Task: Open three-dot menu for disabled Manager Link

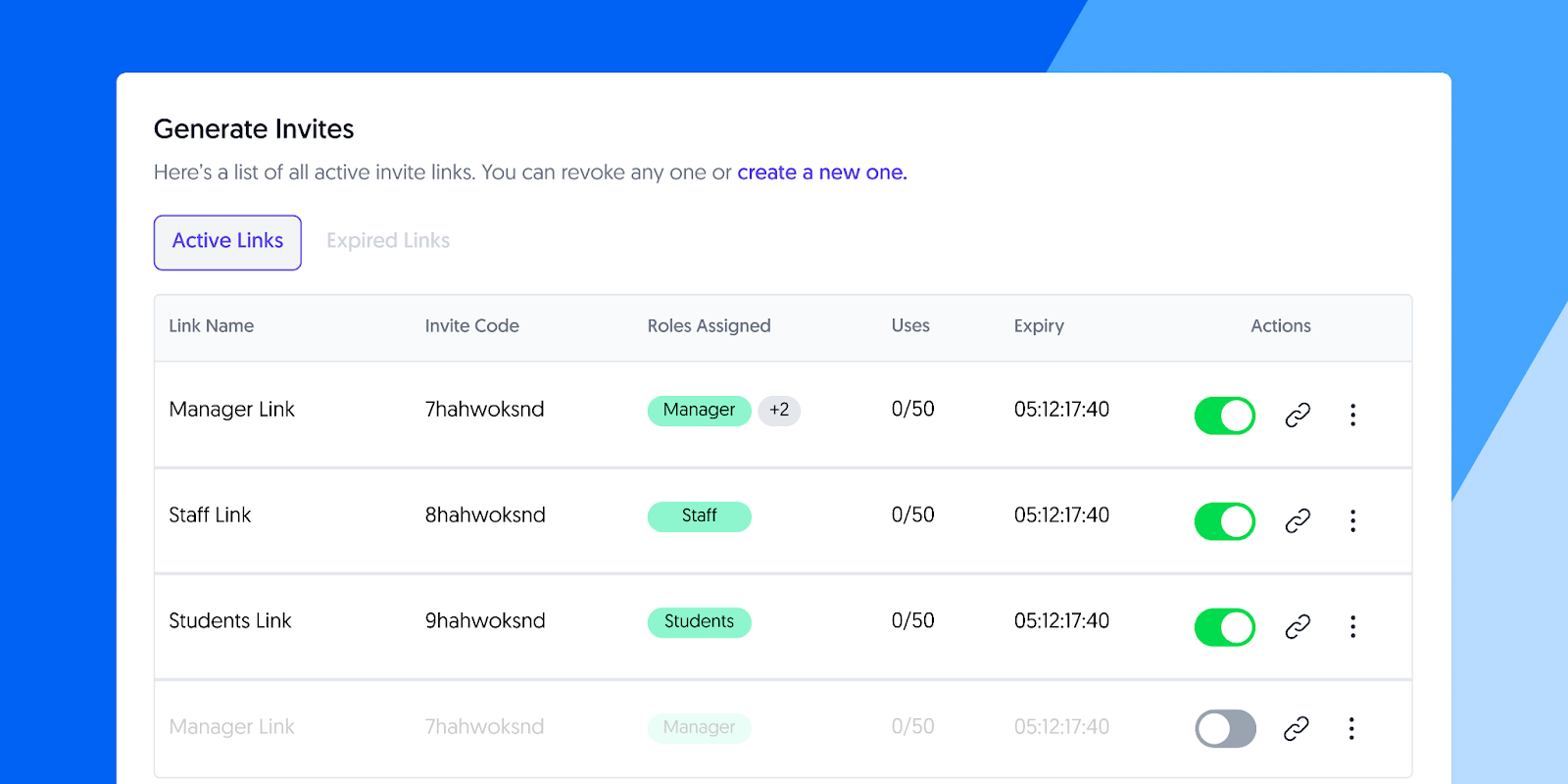Action: point(1352,728)
